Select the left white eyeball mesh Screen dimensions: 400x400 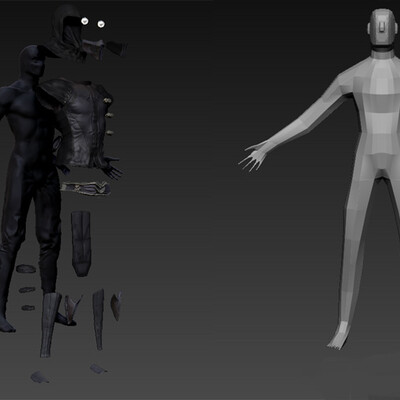click(x=85, y=21)
